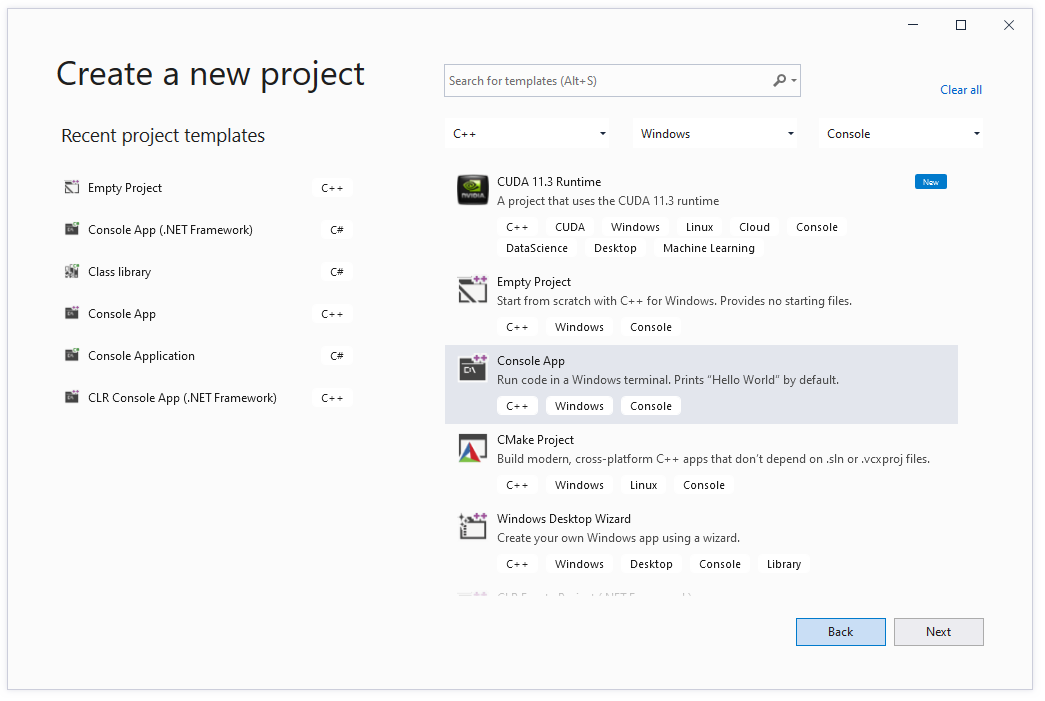Open the C++ language dropdown

[527, 132]
